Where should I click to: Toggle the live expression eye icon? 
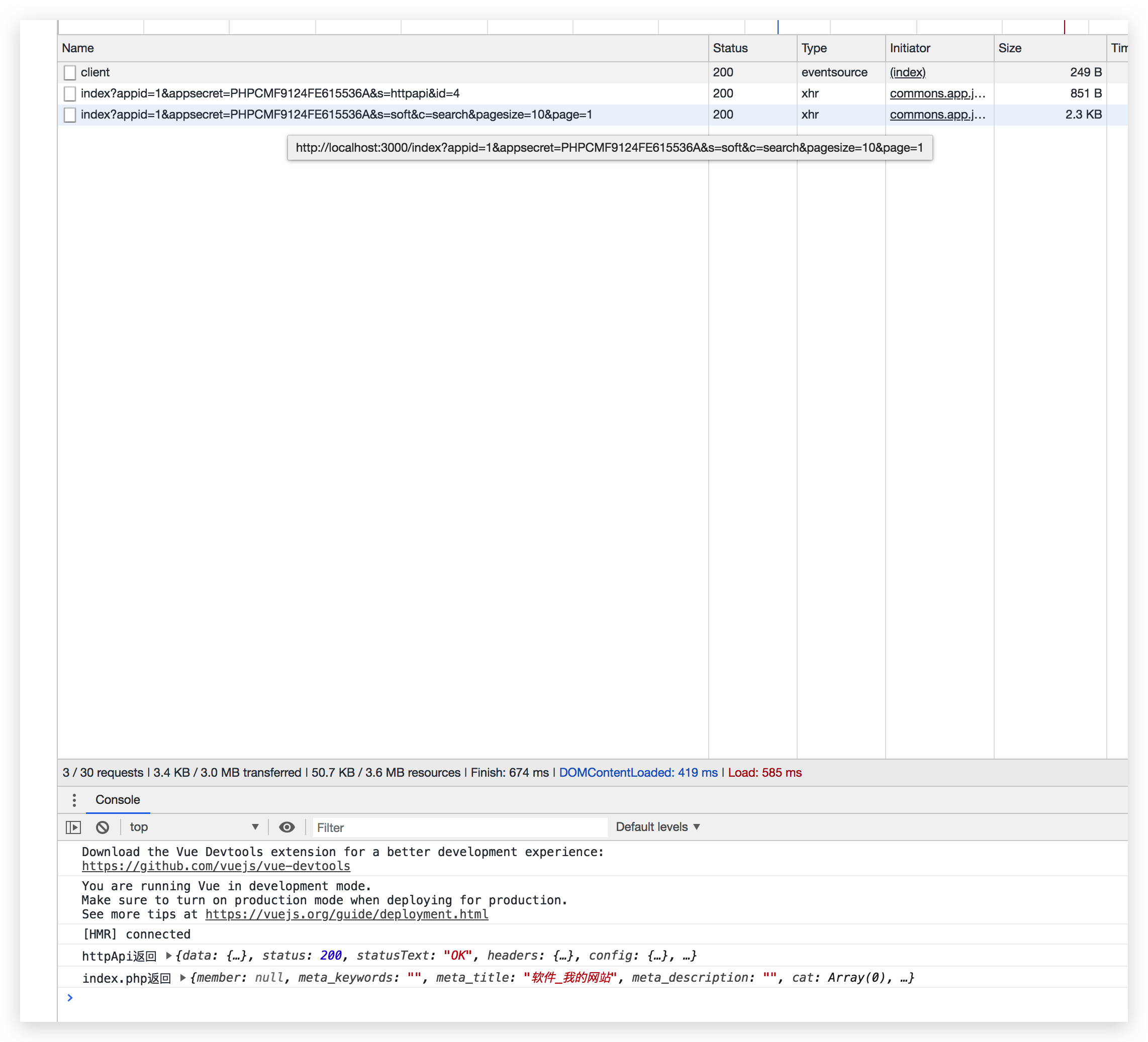pos(287,827)
